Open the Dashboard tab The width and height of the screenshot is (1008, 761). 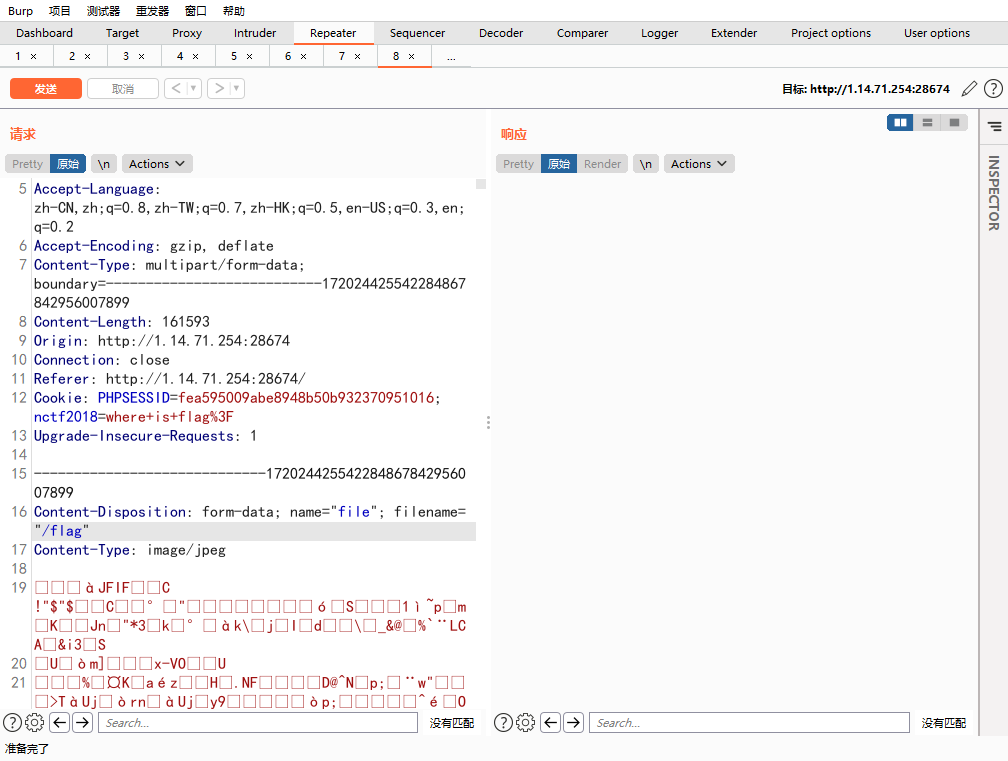click(44, 33)
